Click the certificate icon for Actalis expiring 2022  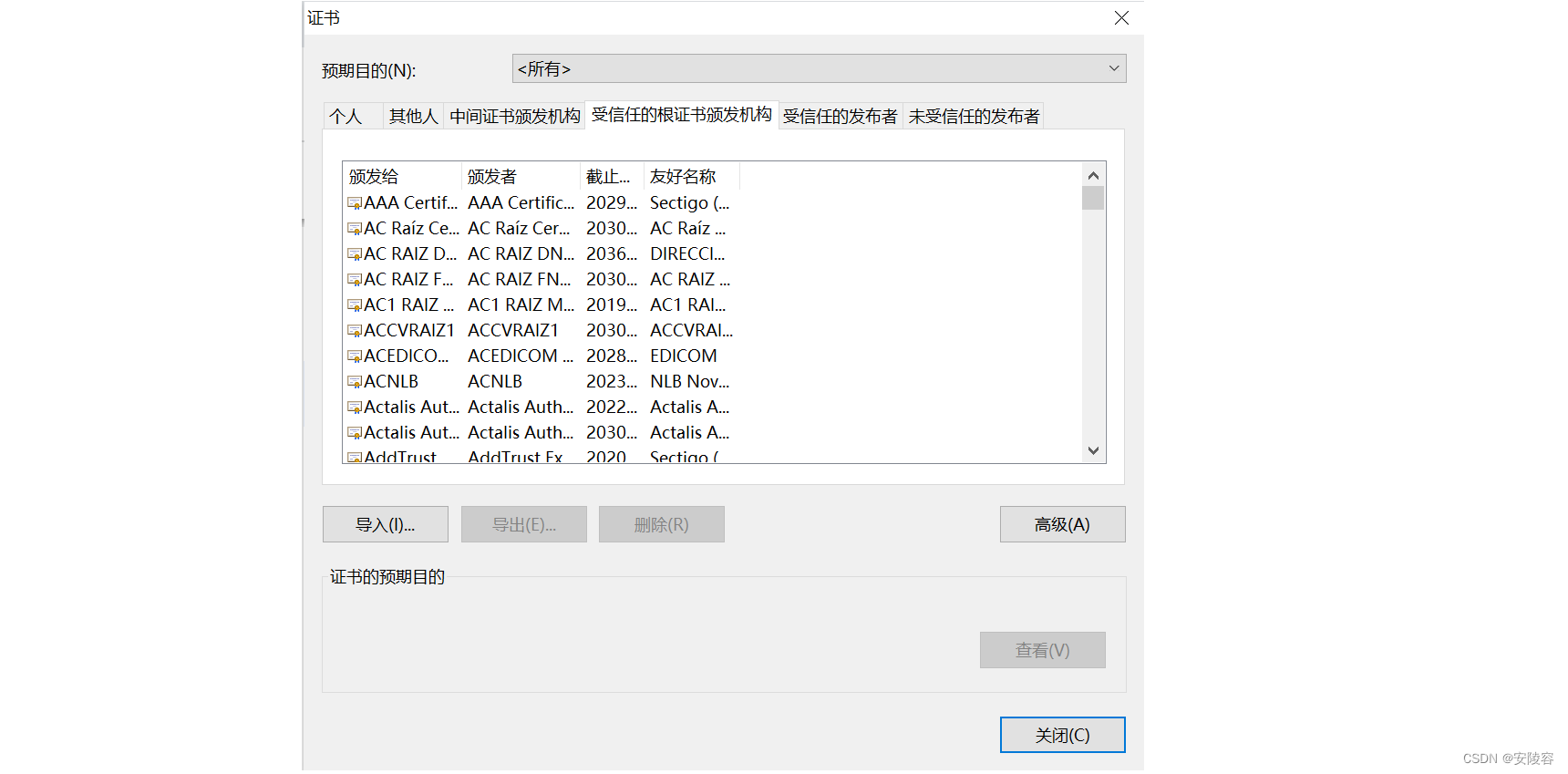click(355, 408)
